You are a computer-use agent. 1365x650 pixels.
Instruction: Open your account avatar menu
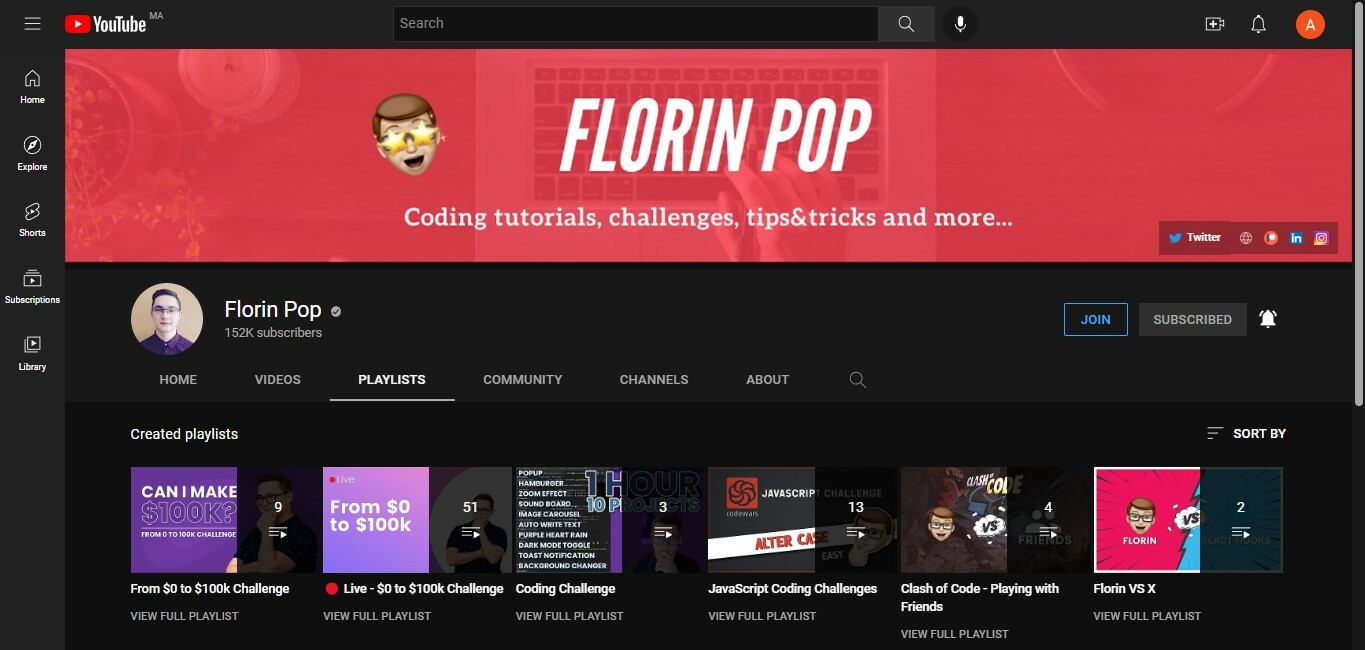pos(1310,23)
